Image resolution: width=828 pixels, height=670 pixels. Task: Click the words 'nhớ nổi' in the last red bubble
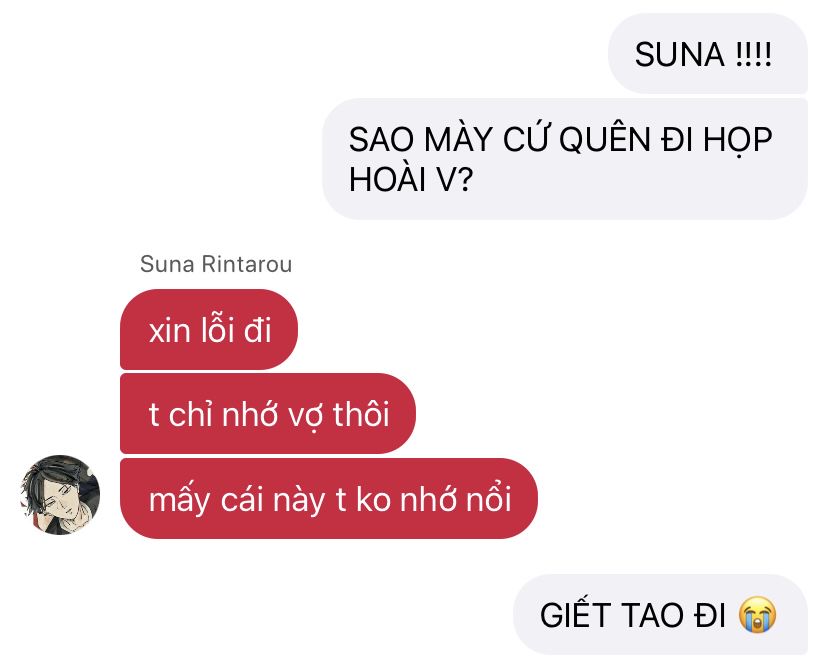(x=456, y=498)
